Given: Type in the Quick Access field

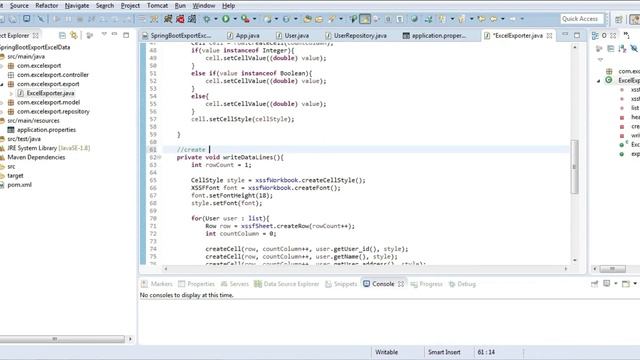Looking at the screenshot, I should (581, 19).
